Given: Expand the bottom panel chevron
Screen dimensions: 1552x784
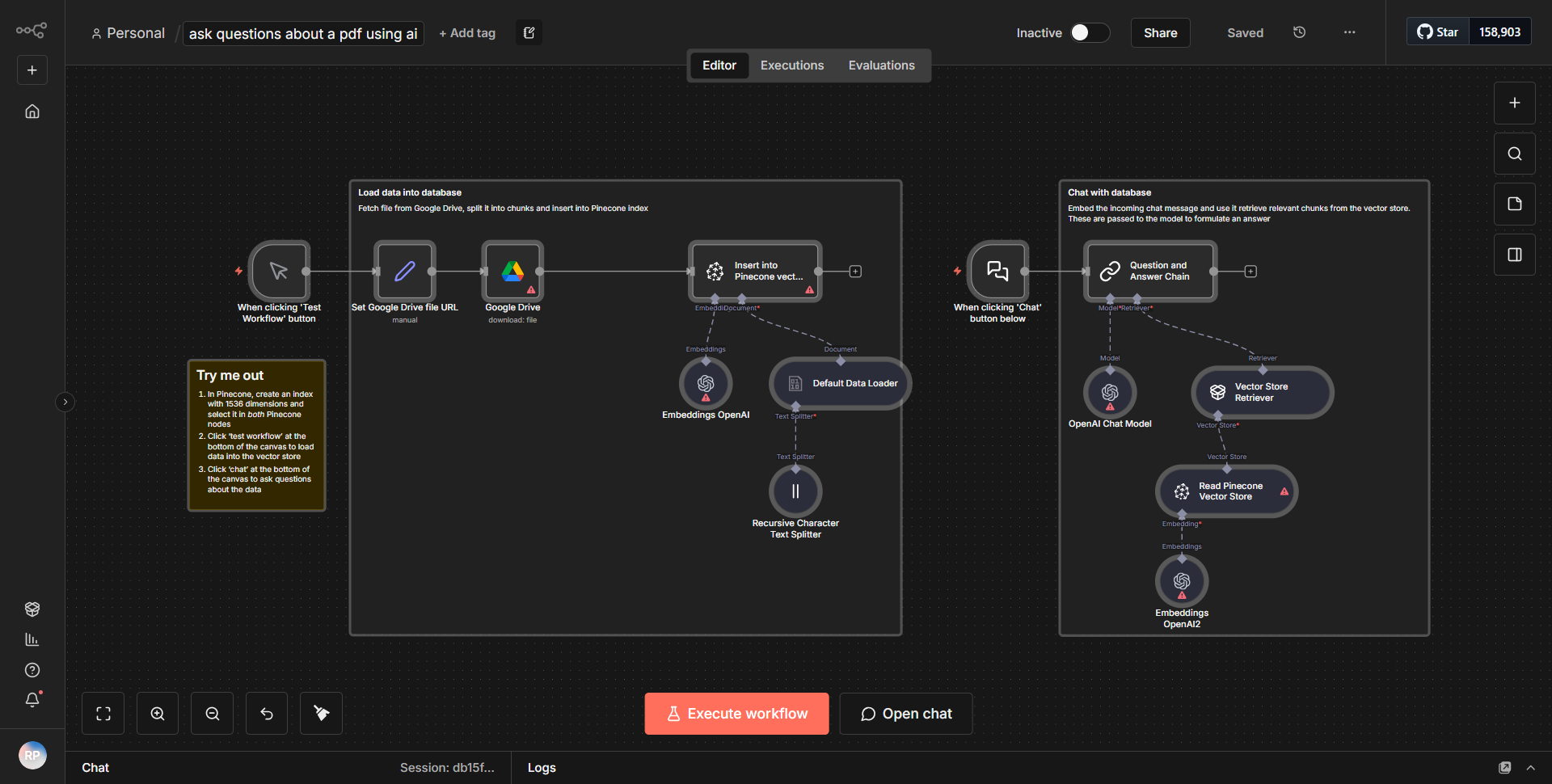Looking at the screenshot, I should 1530,768.
